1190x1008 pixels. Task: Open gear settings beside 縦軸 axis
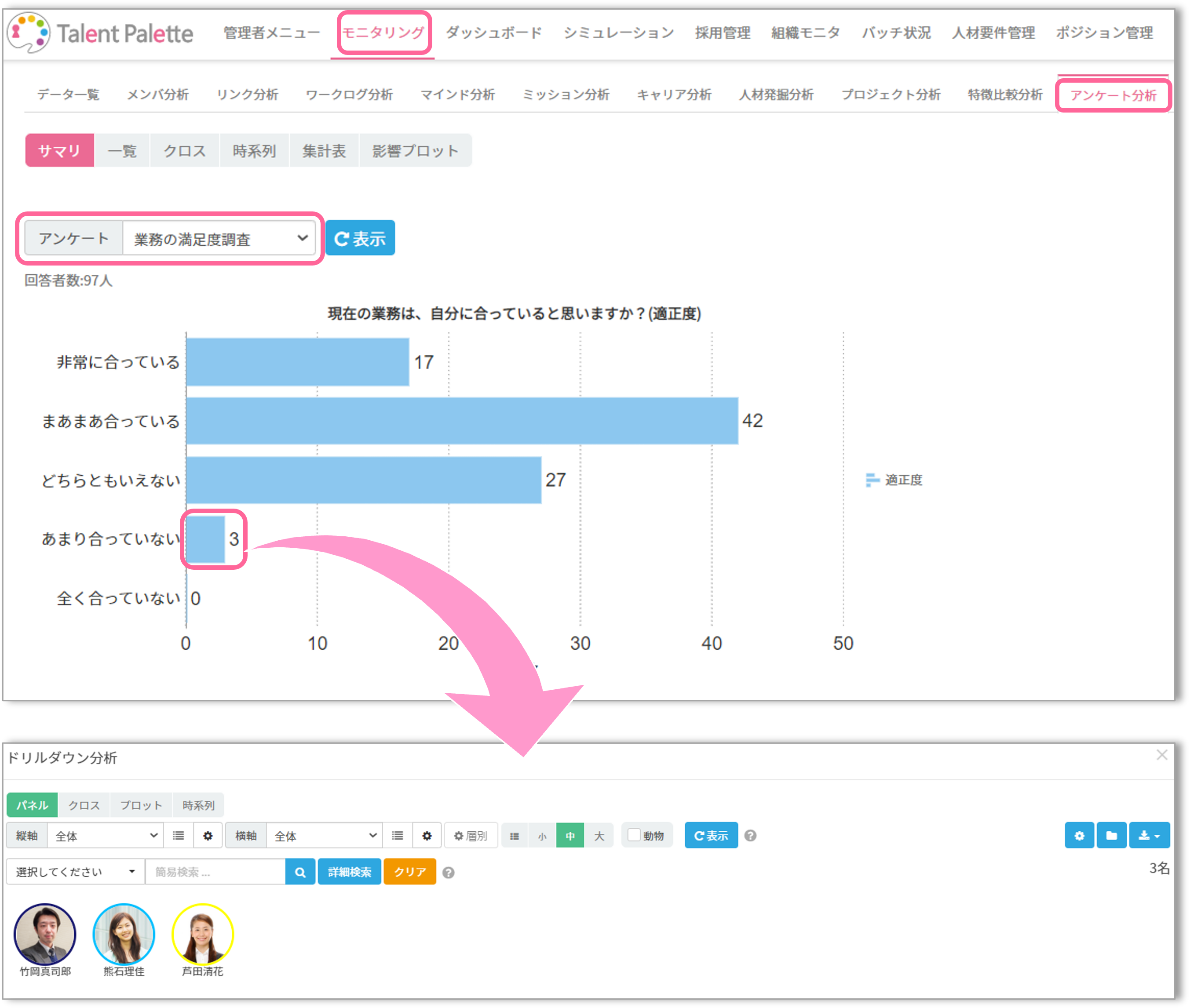click(x=208, y=836)
